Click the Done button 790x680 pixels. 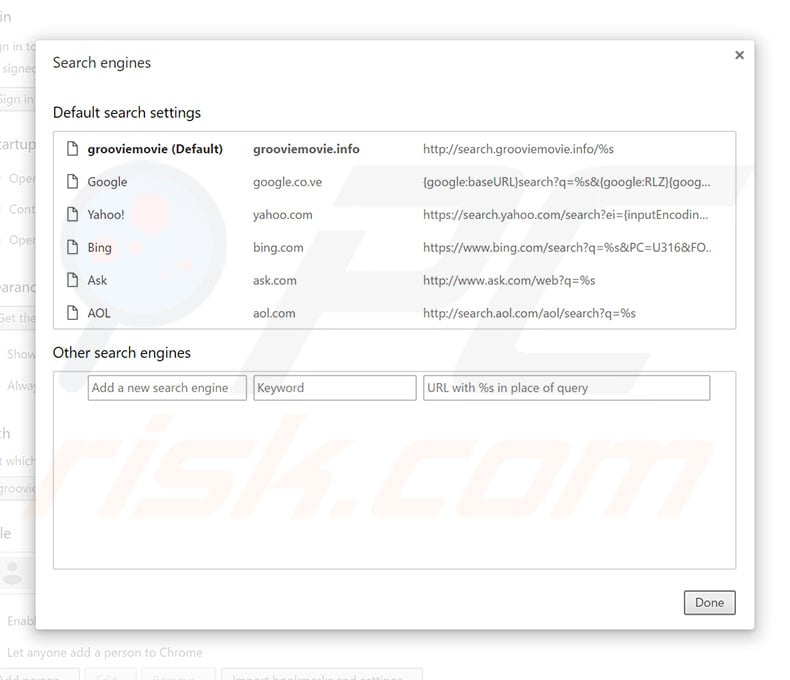click(x=709, y=602)
